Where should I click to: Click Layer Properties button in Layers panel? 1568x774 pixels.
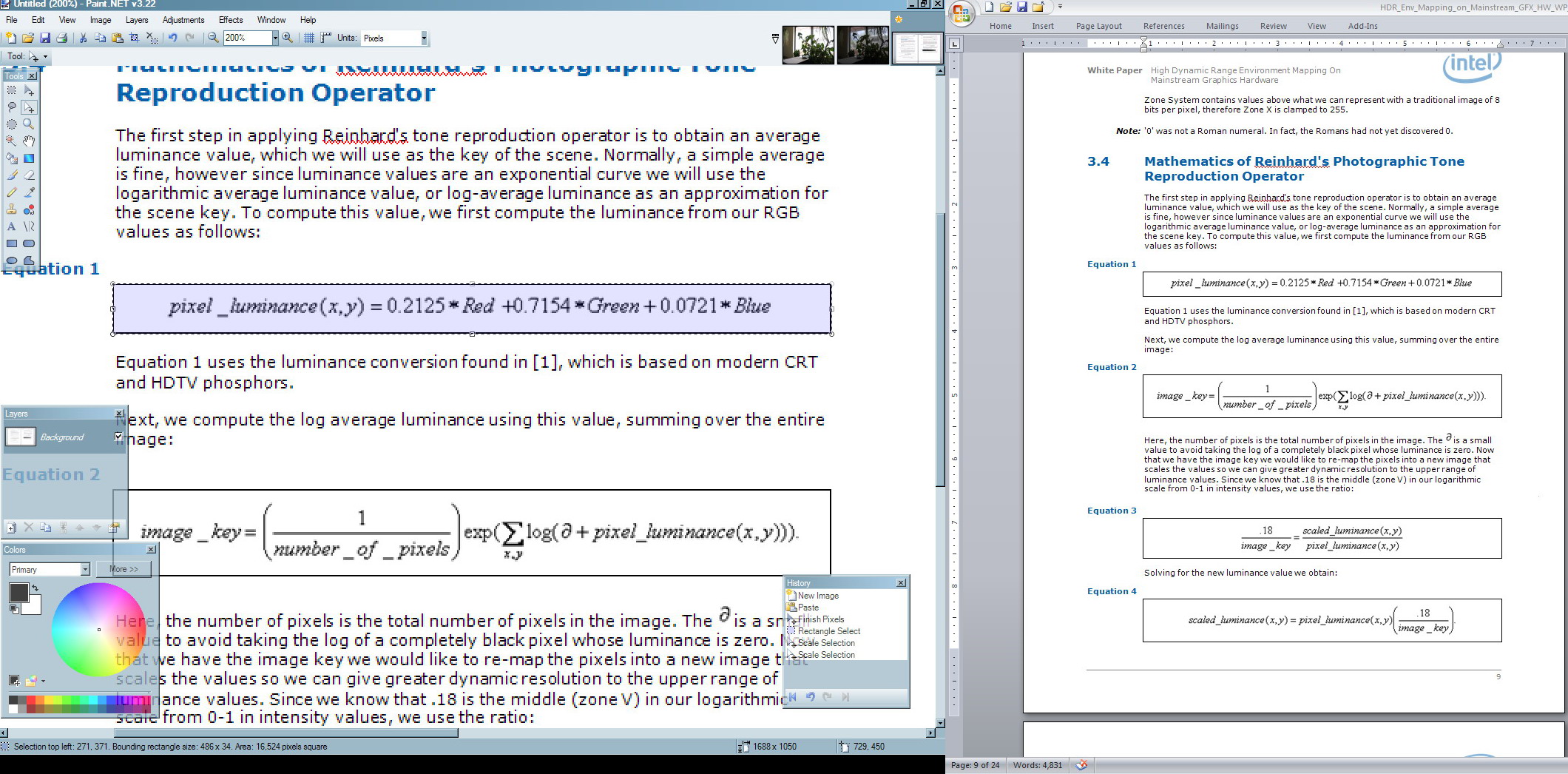tap(114, 528)
